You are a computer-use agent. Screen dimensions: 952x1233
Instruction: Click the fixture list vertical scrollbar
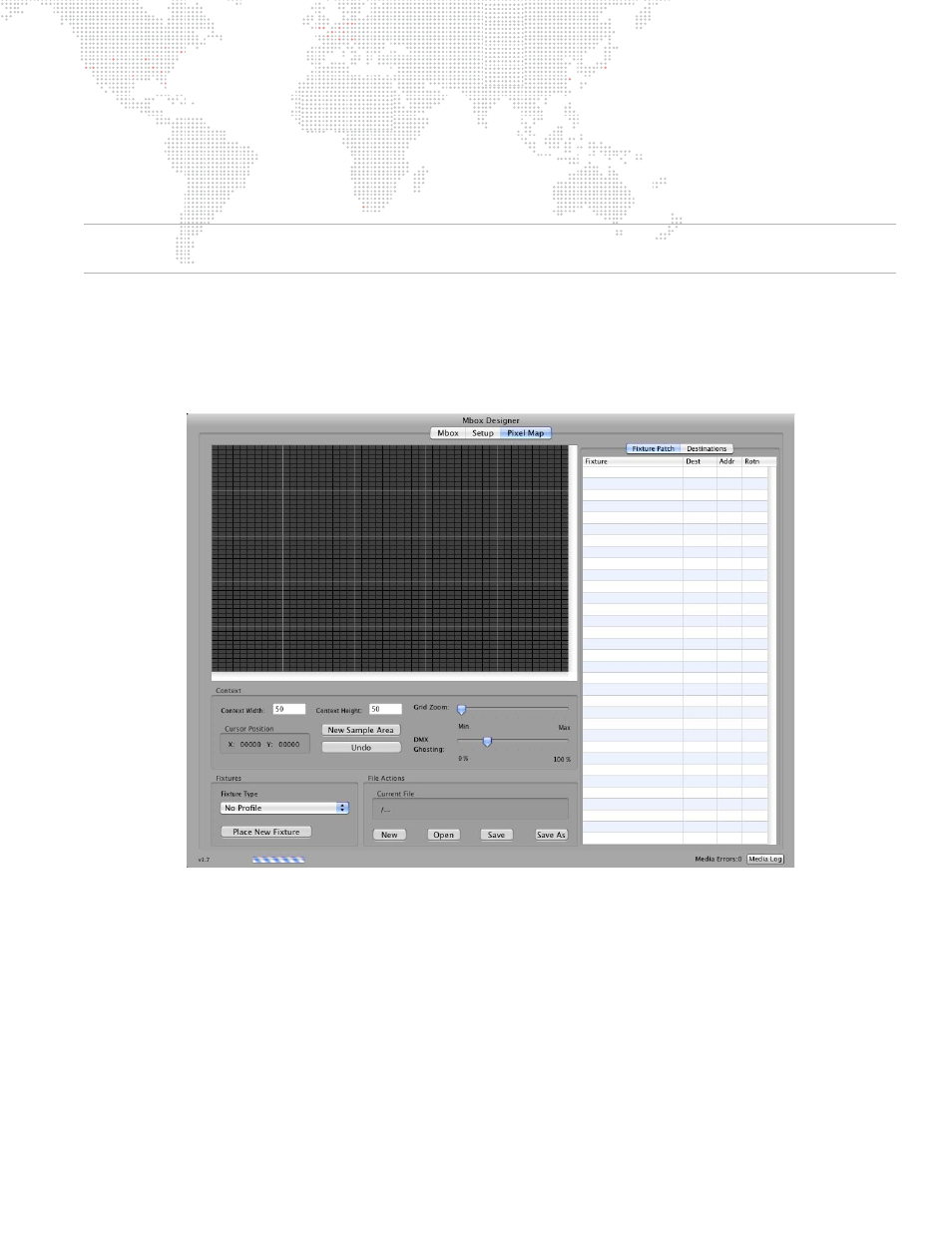click(x=772, y=655)
